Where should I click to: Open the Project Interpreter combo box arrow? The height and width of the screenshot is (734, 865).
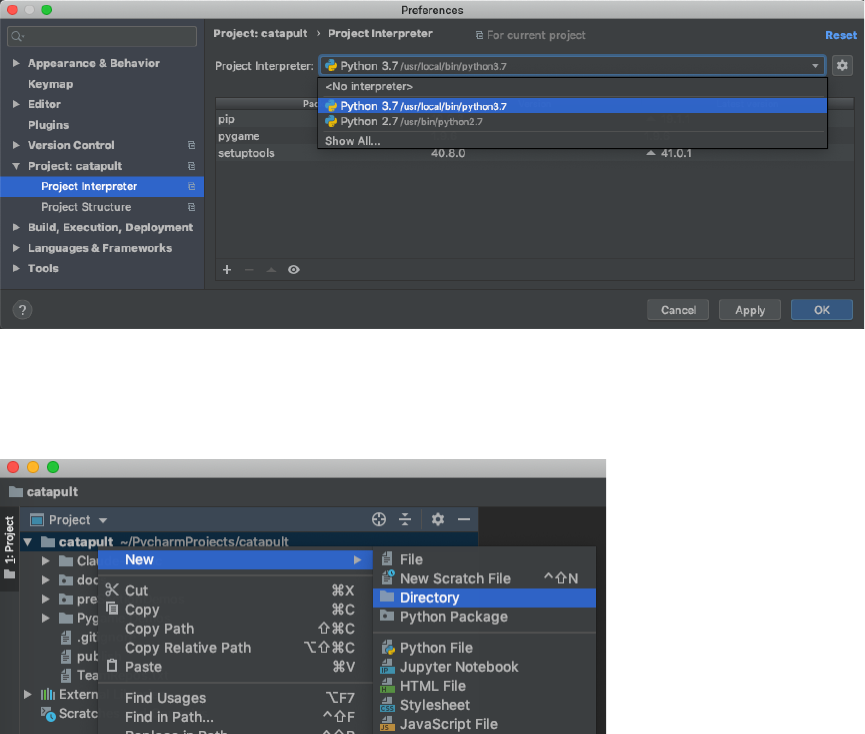click(x=815, y=66)
